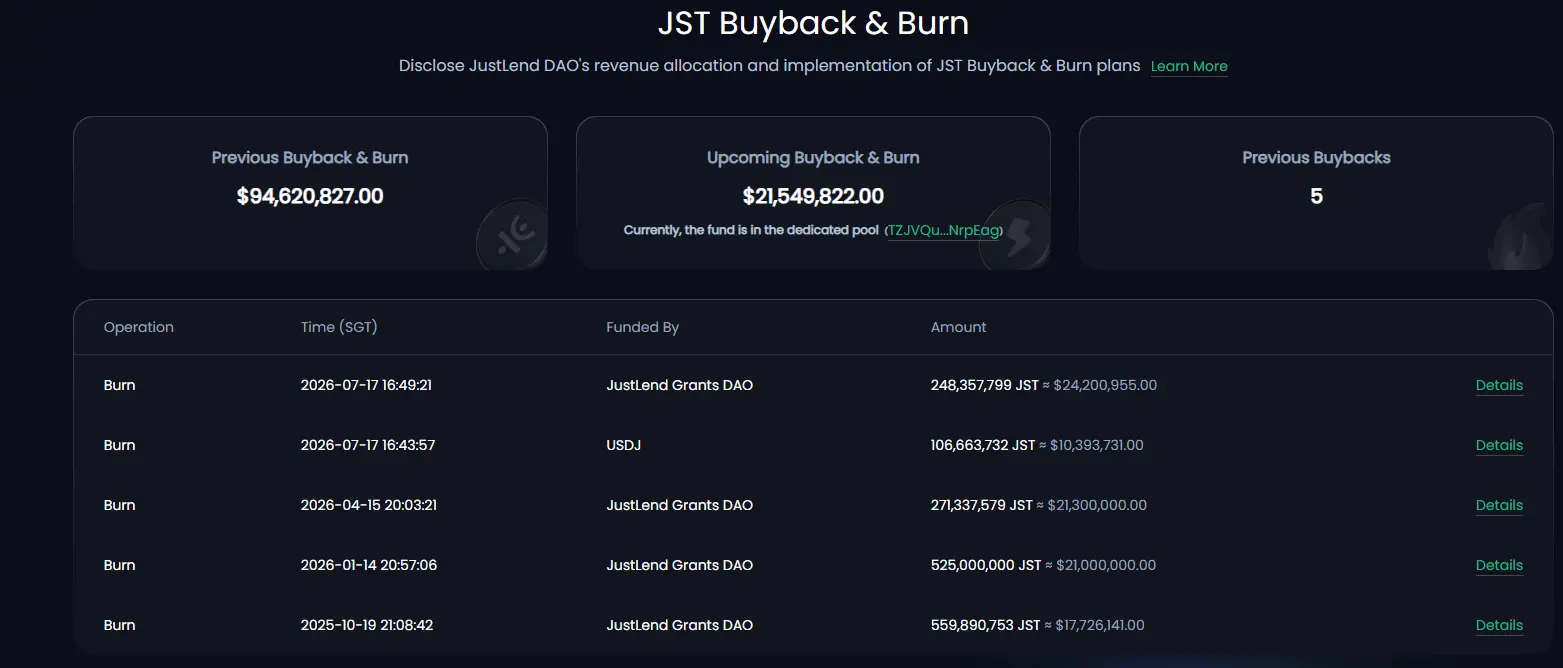Click JustLend Grants DAO in the 2025-10-19 row
The image size is (1563, 668).
point(680,625)
